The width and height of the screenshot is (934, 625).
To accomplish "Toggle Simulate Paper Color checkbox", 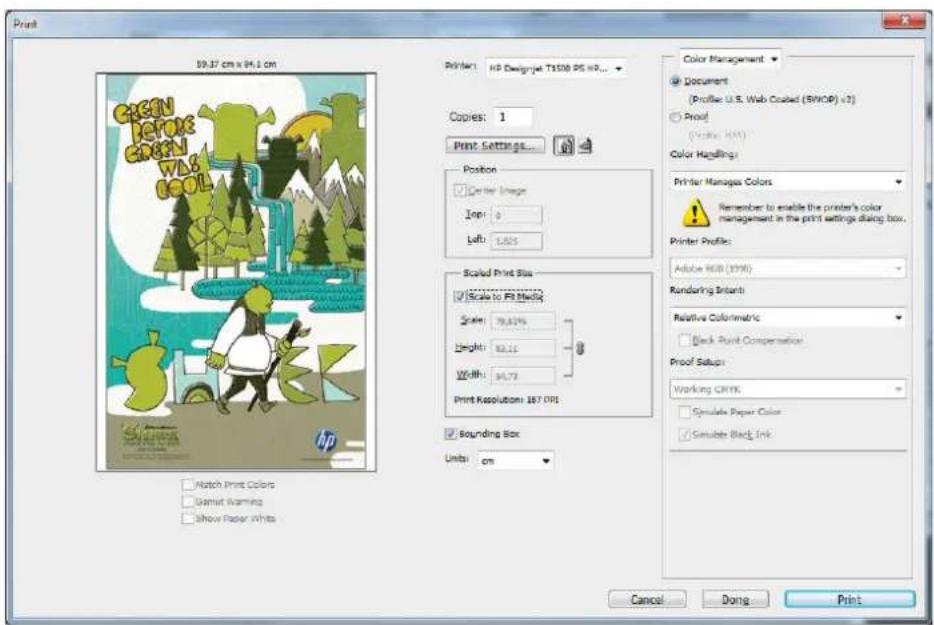I will pos(685,412).
